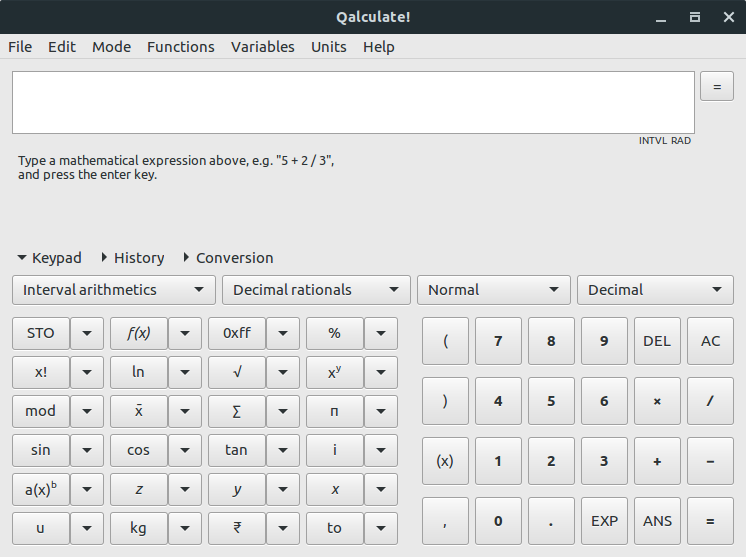Open the Decimal number base dropdown
Viewport: 746px width, 557px height.
click(x=655, y=290)
